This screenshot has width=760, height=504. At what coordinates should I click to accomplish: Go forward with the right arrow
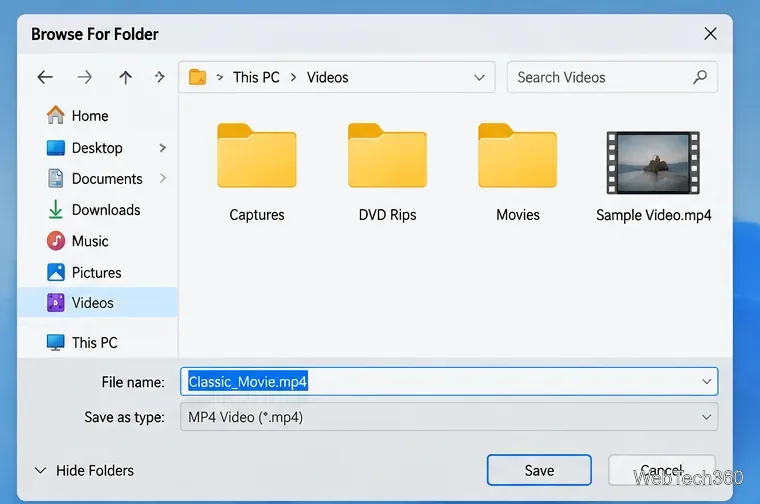(x=84, y=77)
